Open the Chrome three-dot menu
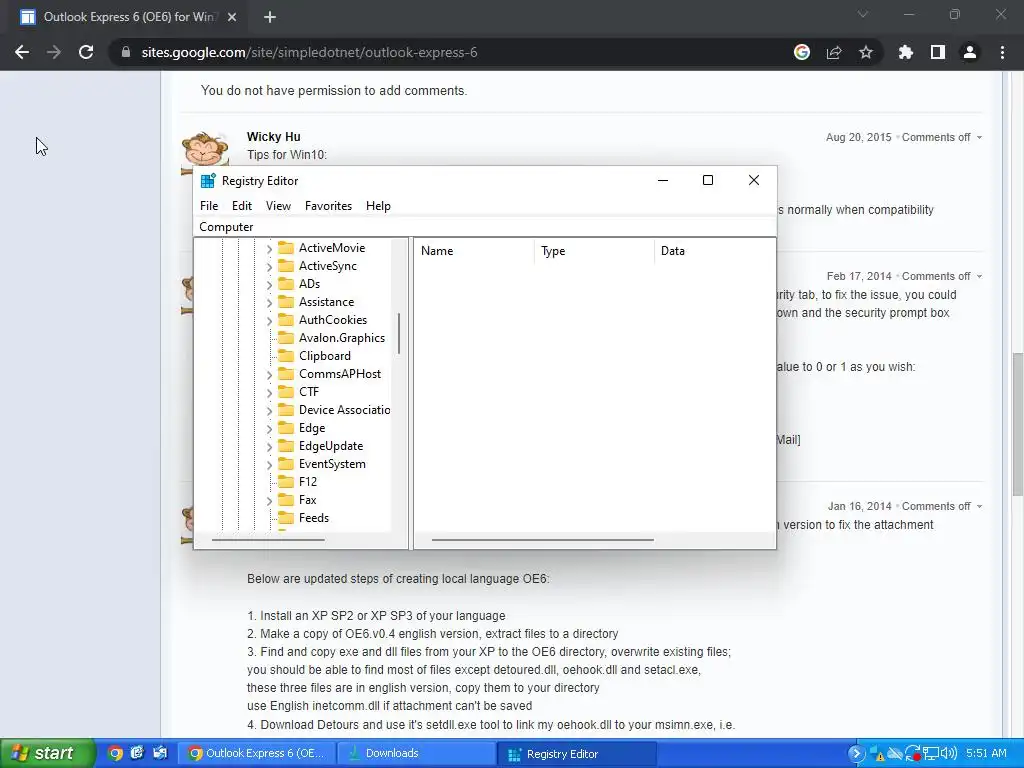Image resolution: width=1024 pixels, height=768 pixels. [1002, 52]
